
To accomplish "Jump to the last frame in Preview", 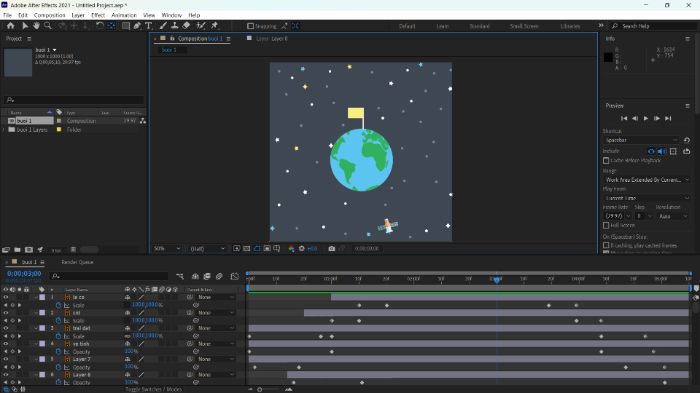I will tap(668, 118).
